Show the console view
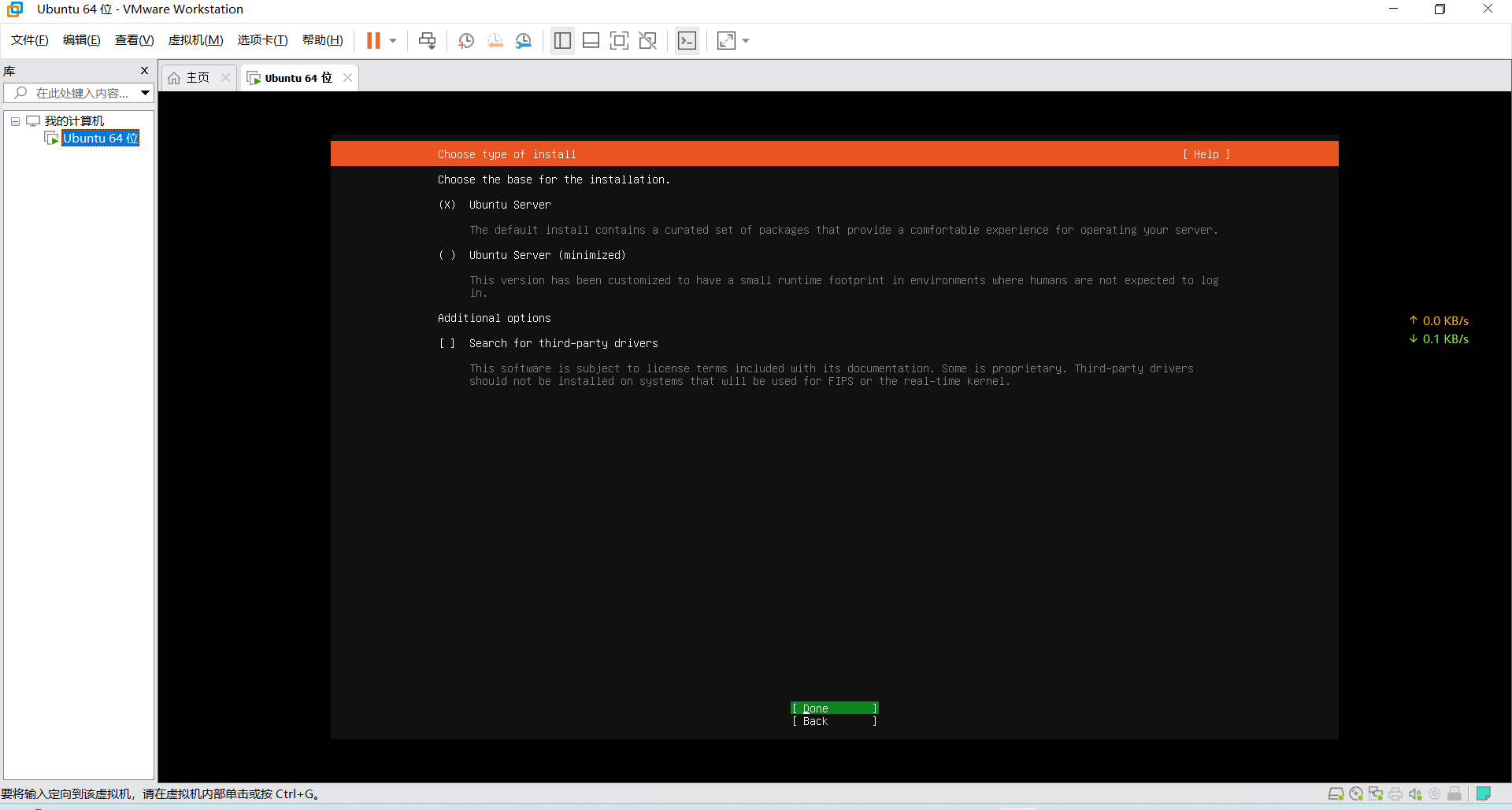The image size is (1512, 810). (687, 41)
